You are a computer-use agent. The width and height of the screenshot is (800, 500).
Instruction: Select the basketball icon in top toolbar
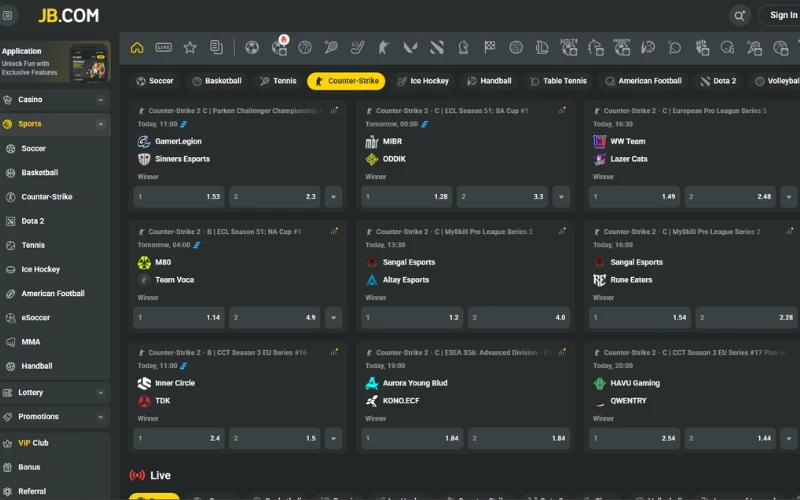[305, 47]
